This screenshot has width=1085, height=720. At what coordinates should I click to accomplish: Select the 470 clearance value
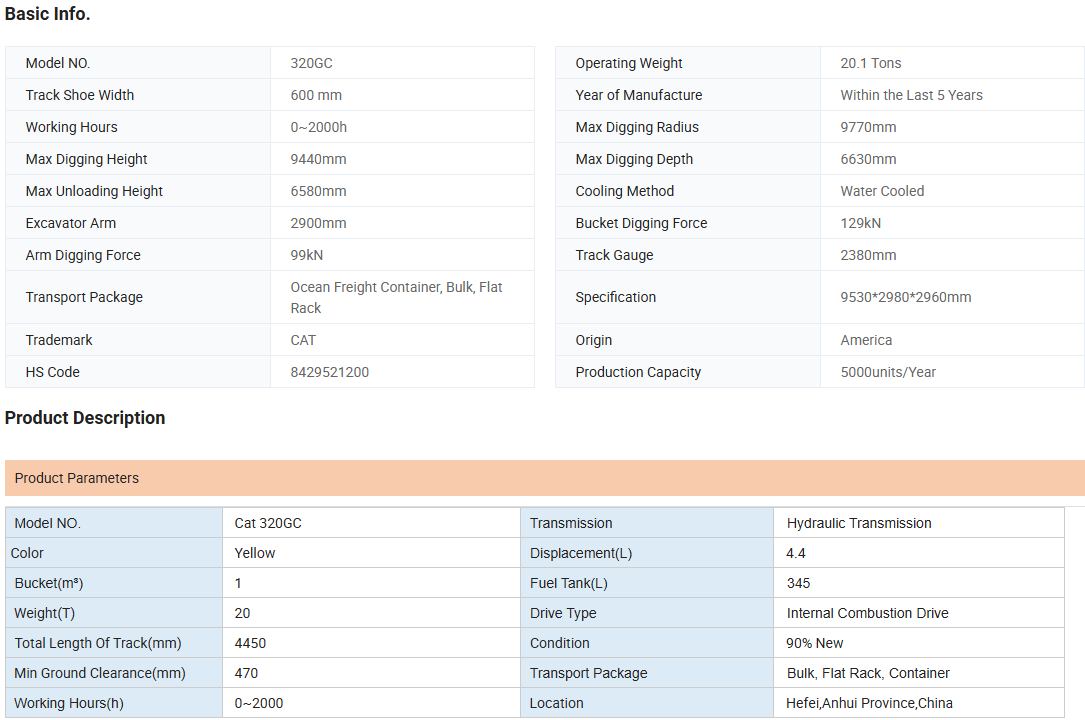pos(246,673)
